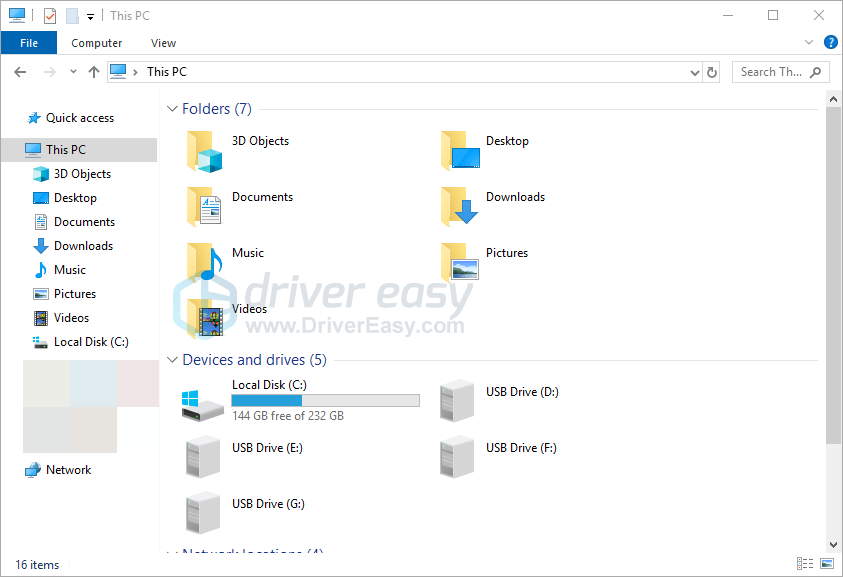Select Network in navigation pane
This screenshot has height=577, width=843.
coord(68,470)
